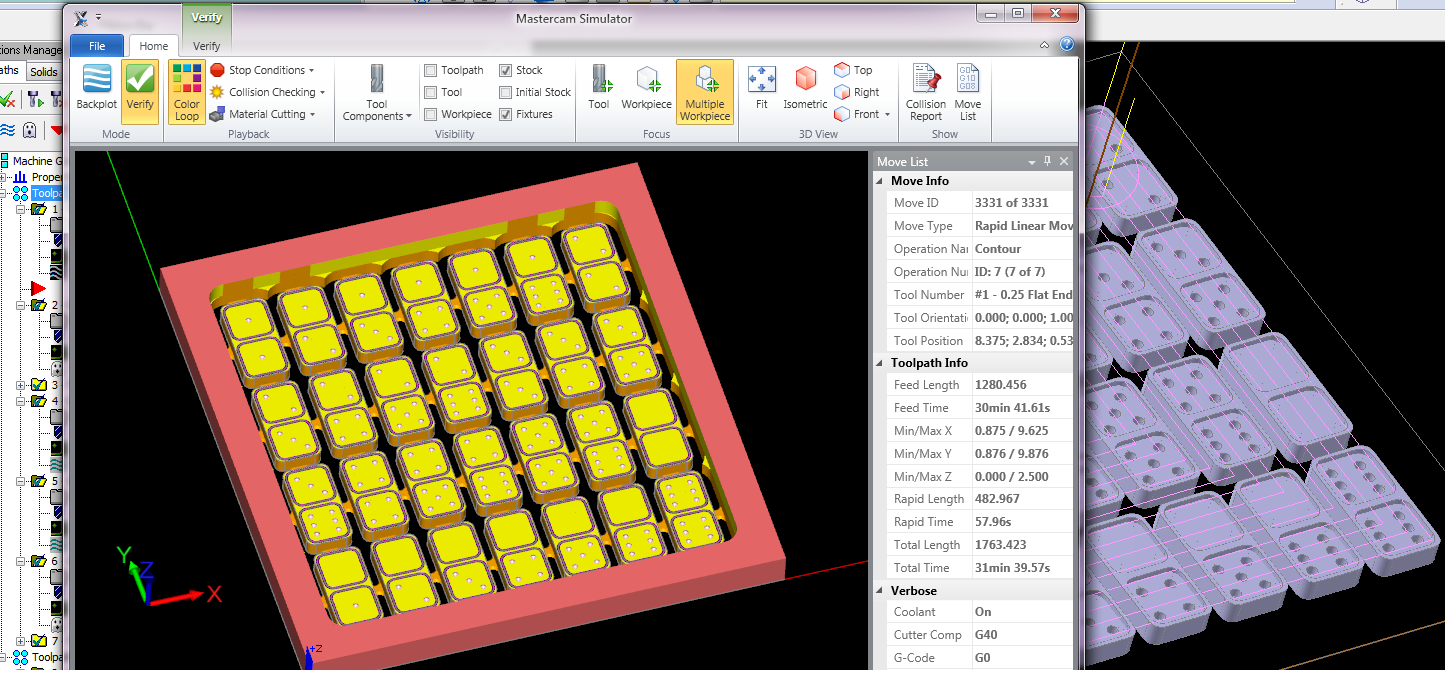Enable Toolpath visibility checkbox
This screenshot has height=673, width=1445.
pos(431,70)
